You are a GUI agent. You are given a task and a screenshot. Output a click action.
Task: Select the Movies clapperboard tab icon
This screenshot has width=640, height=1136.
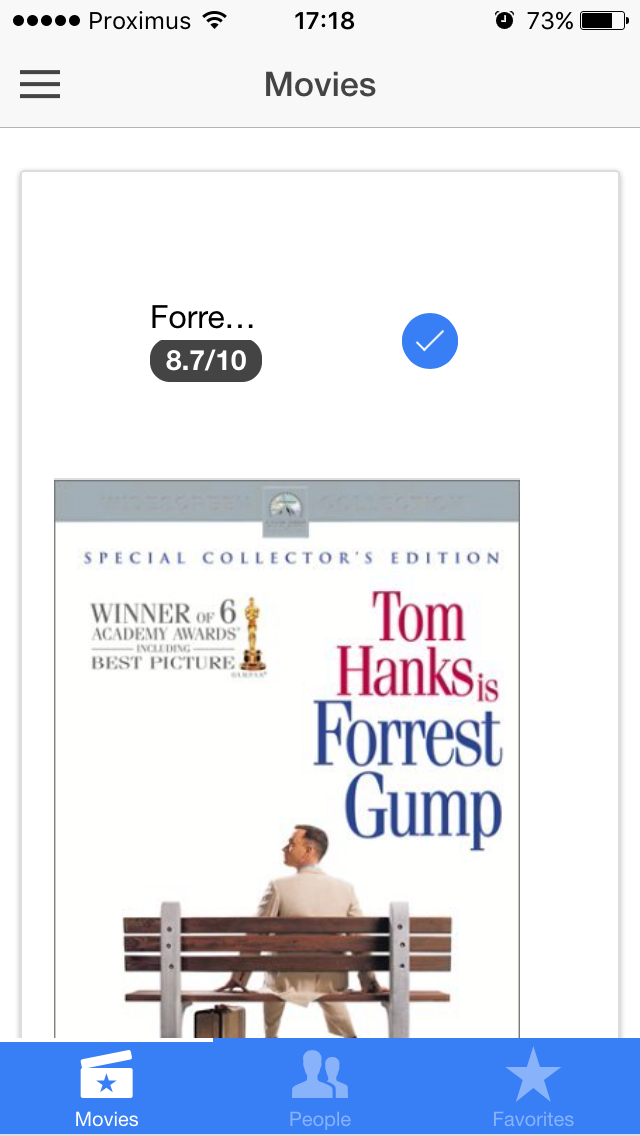tap(107, 1075)
